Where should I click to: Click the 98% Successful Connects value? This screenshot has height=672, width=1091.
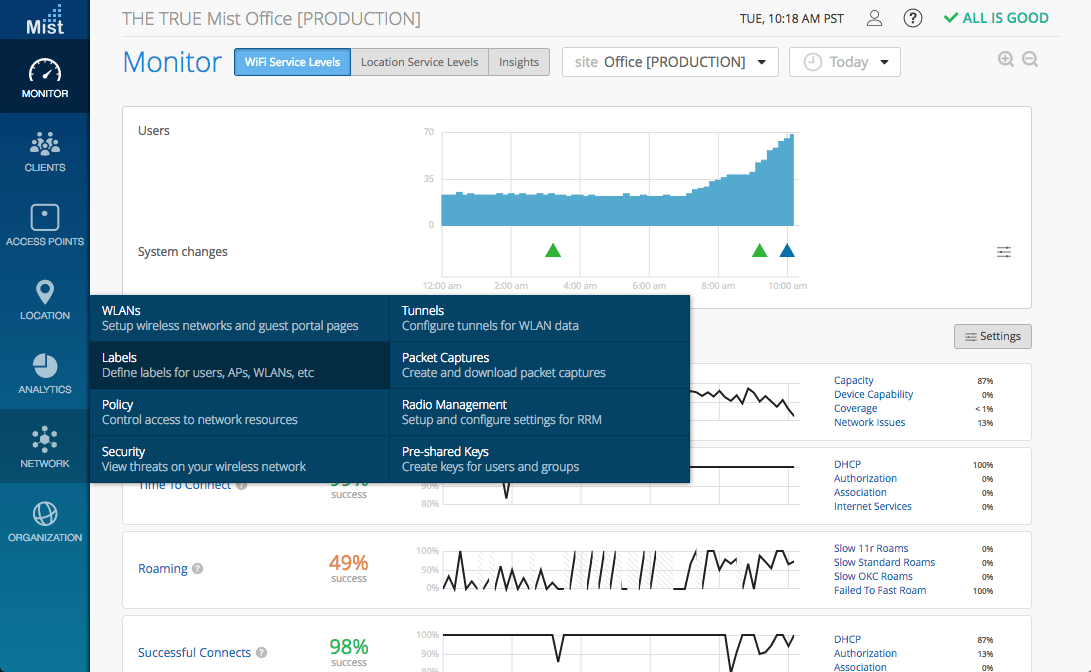coord(349,647)
